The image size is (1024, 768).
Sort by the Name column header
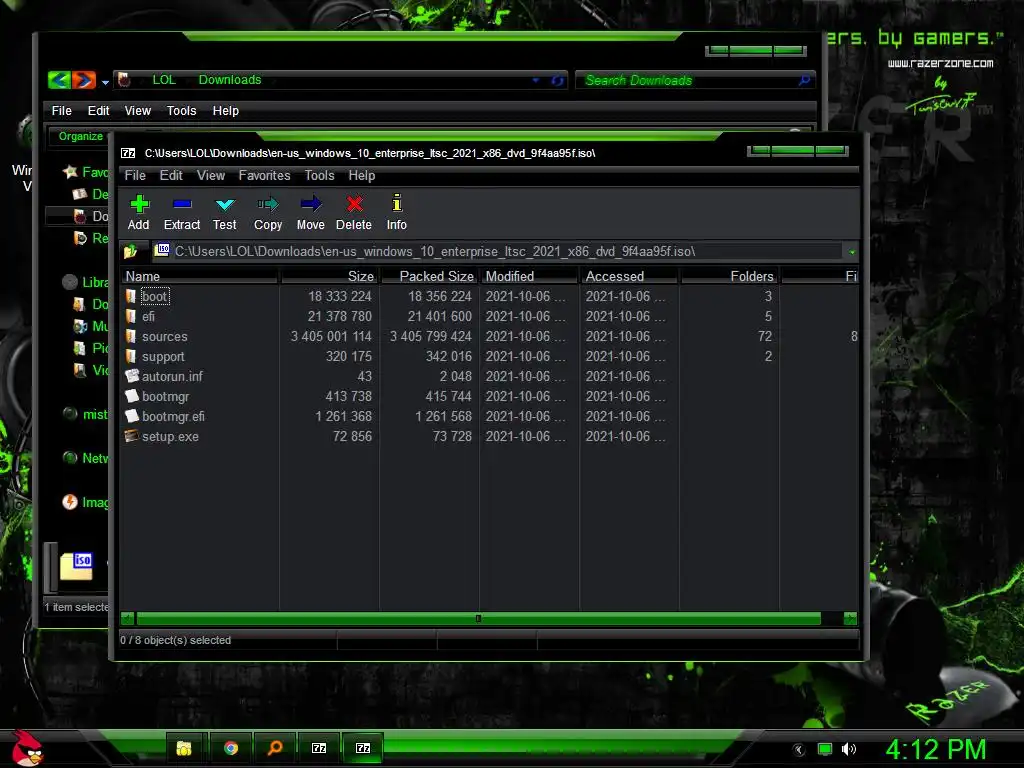200,276
